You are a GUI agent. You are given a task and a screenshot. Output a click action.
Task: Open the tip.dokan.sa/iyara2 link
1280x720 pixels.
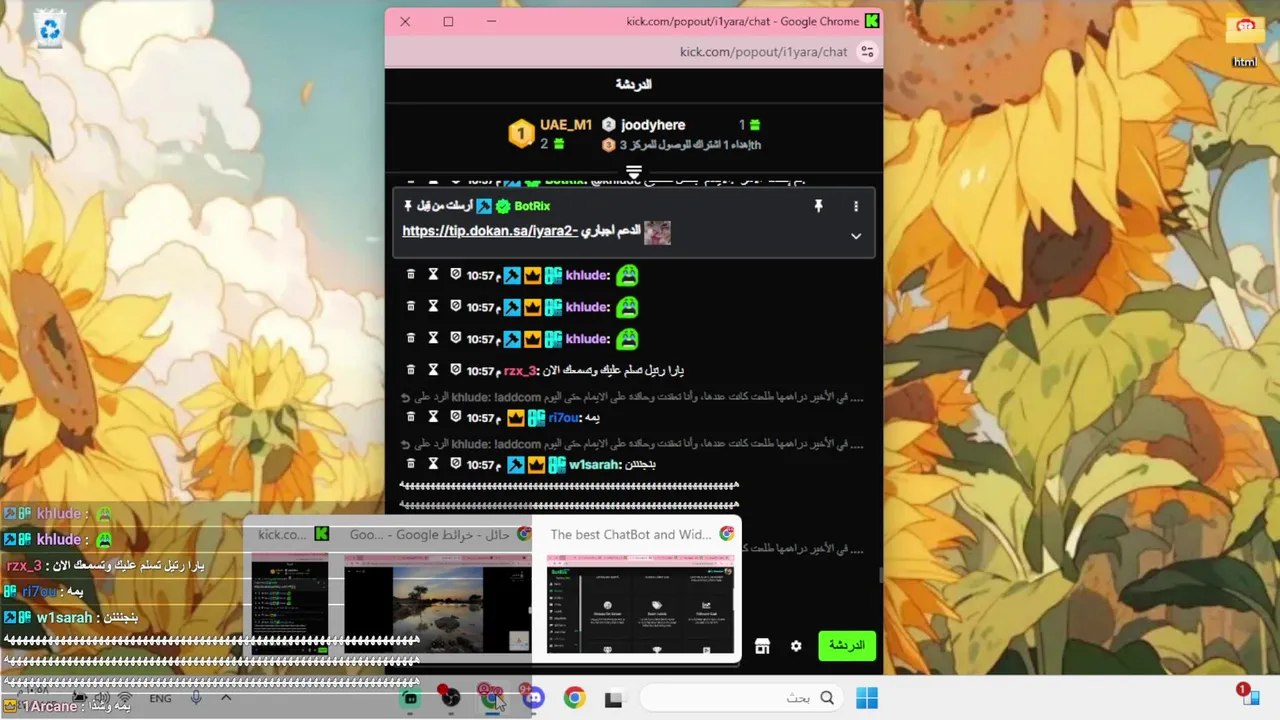pos(490,231)
